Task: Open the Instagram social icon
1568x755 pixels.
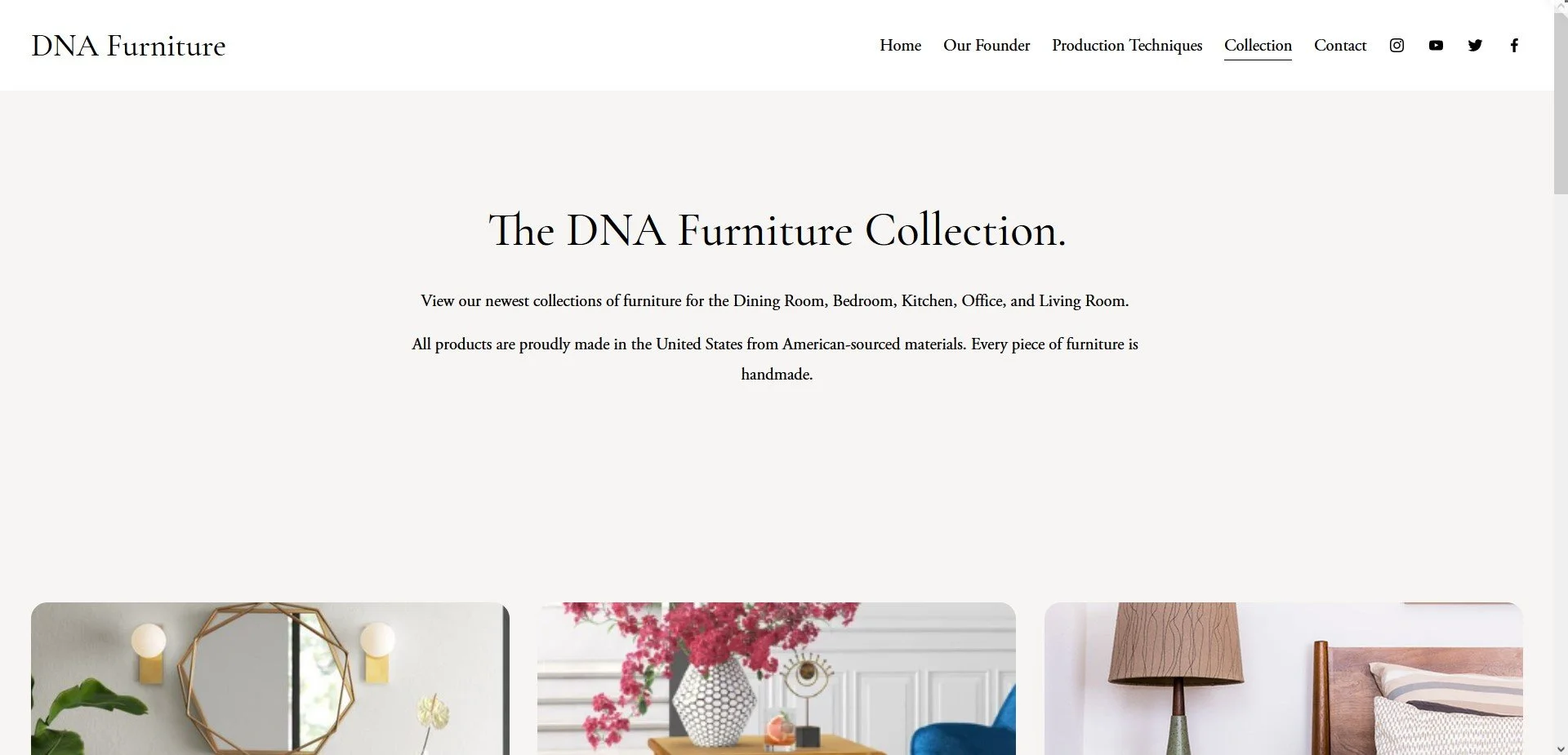Action: tap(1396, 46)
